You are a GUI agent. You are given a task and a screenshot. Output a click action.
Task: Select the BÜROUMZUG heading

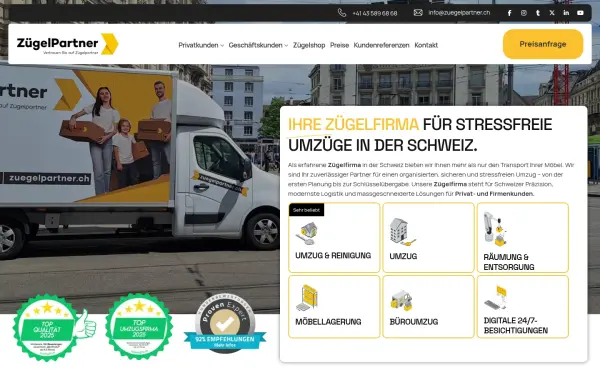[414, 322]
